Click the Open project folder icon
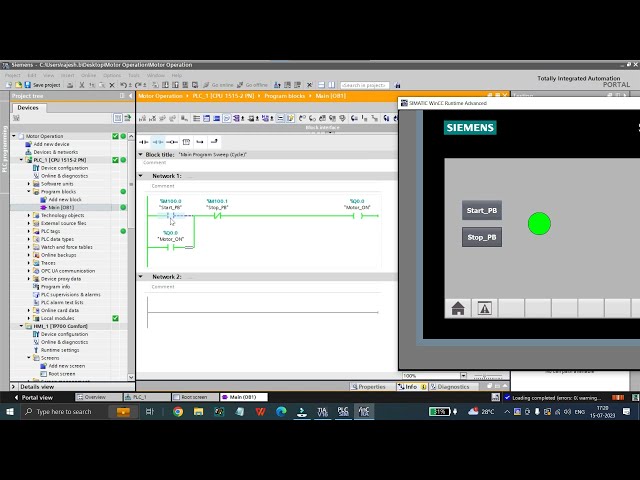 (x=18, y=85)
